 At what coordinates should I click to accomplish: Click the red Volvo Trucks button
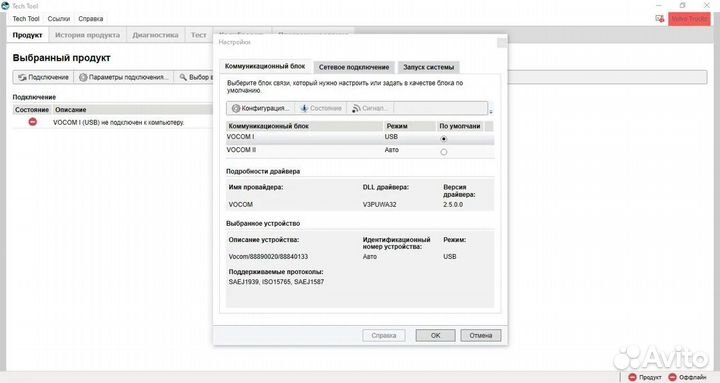pyautogui.click(x=689, y=19)
